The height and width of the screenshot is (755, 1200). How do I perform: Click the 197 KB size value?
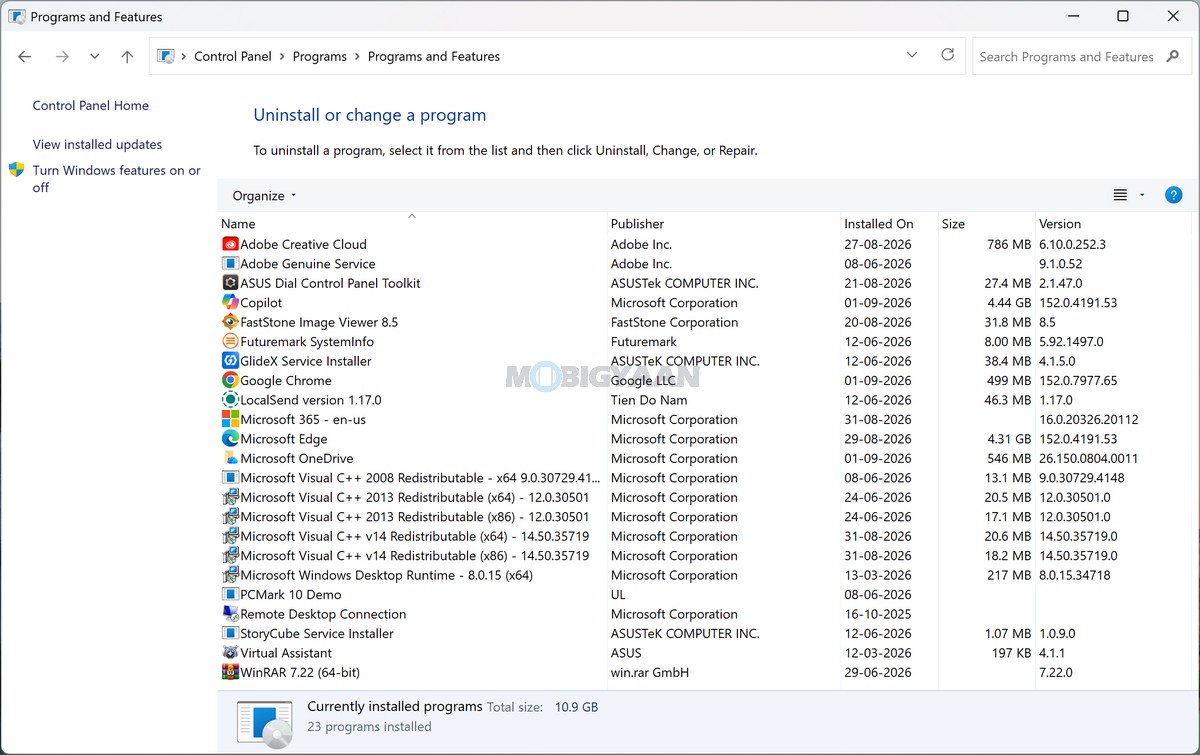1010,653
